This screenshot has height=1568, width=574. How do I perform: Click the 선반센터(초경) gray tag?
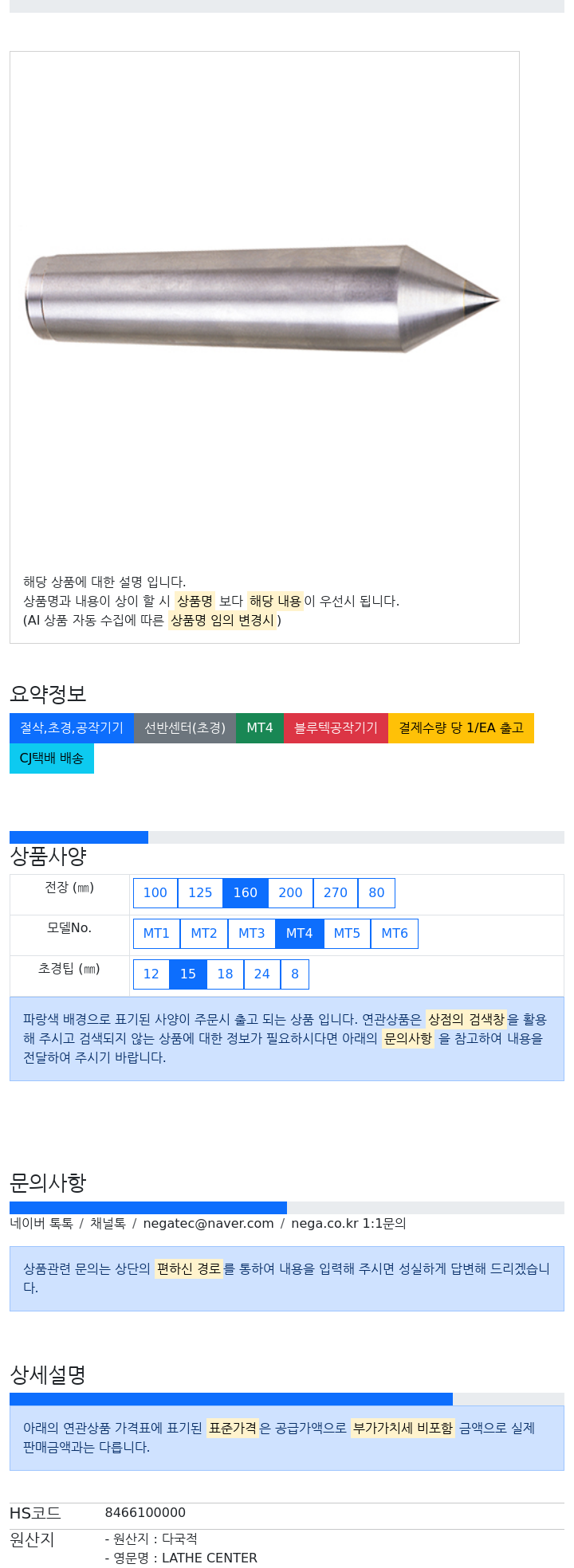pos(185,728)
